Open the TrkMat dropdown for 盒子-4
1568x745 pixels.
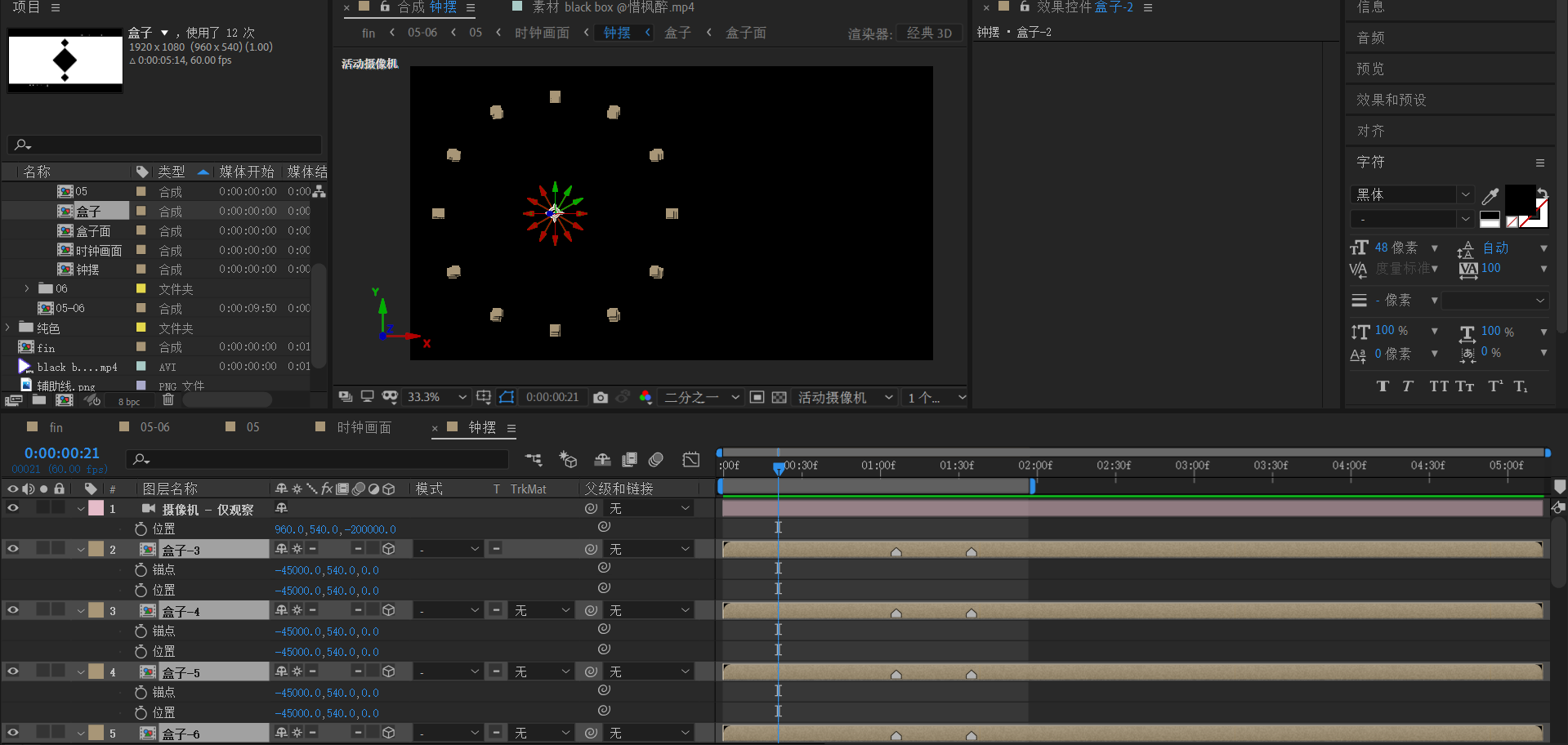pos(543,610)
